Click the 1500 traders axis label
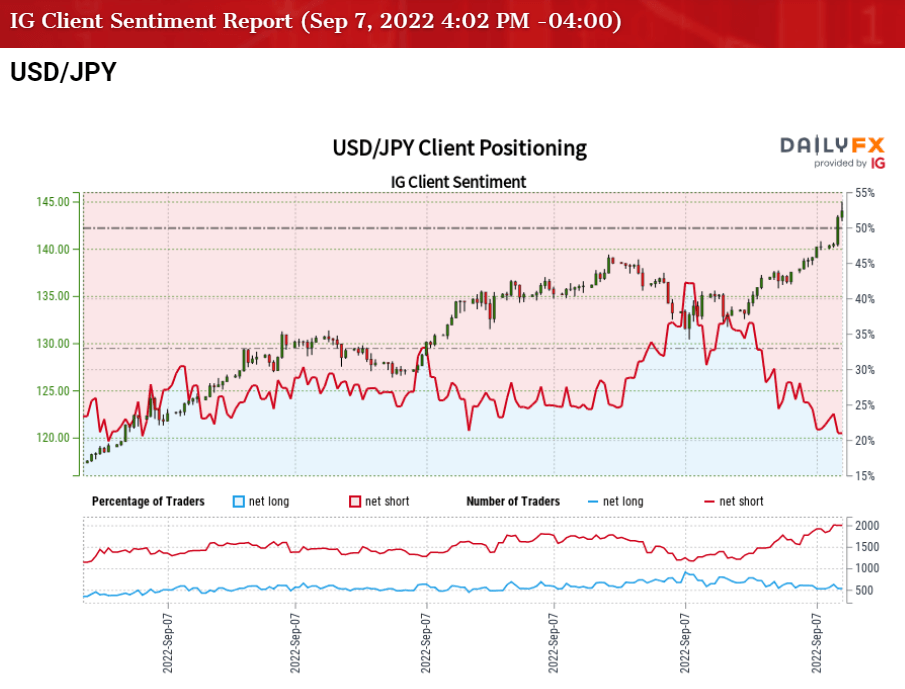Screen dimensions: 905x689 pyautogui.click(x=867, y=547)
